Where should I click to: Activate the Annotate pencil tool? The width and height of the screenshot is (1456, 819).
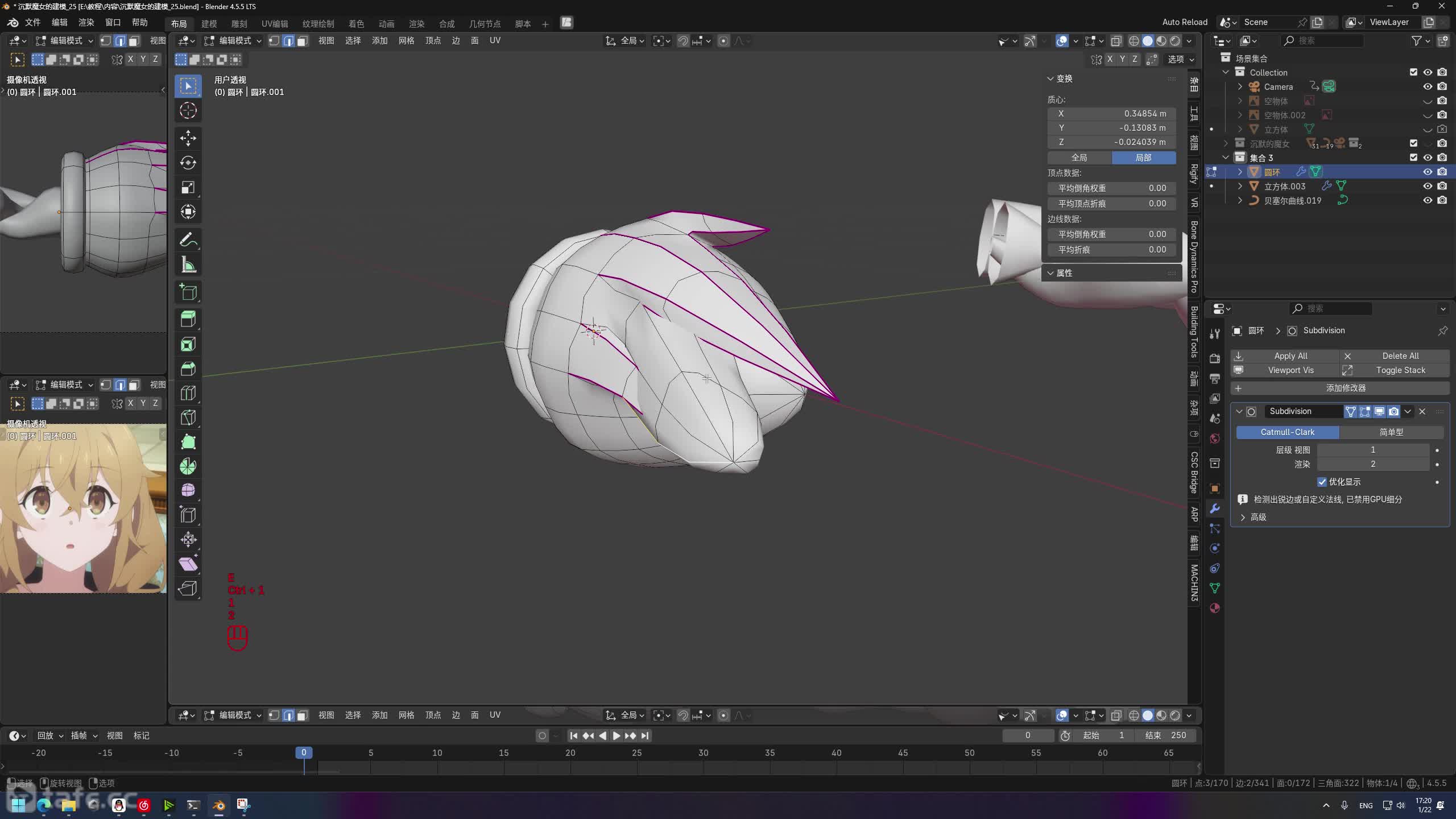(188, 240)
